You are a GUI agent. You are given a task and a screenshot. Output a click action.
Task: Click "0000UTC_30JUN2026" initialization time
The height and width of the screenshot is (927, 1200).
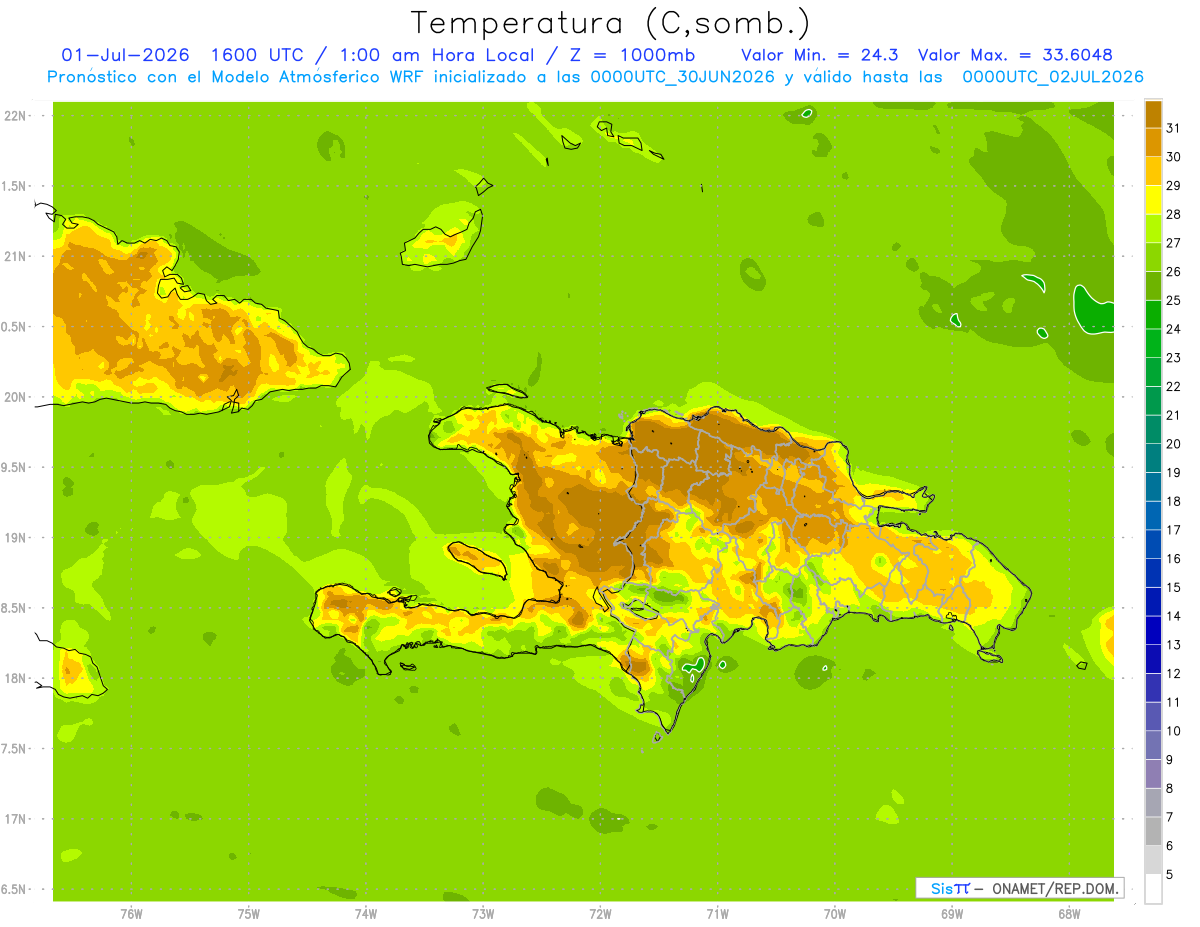coord(683,77)
